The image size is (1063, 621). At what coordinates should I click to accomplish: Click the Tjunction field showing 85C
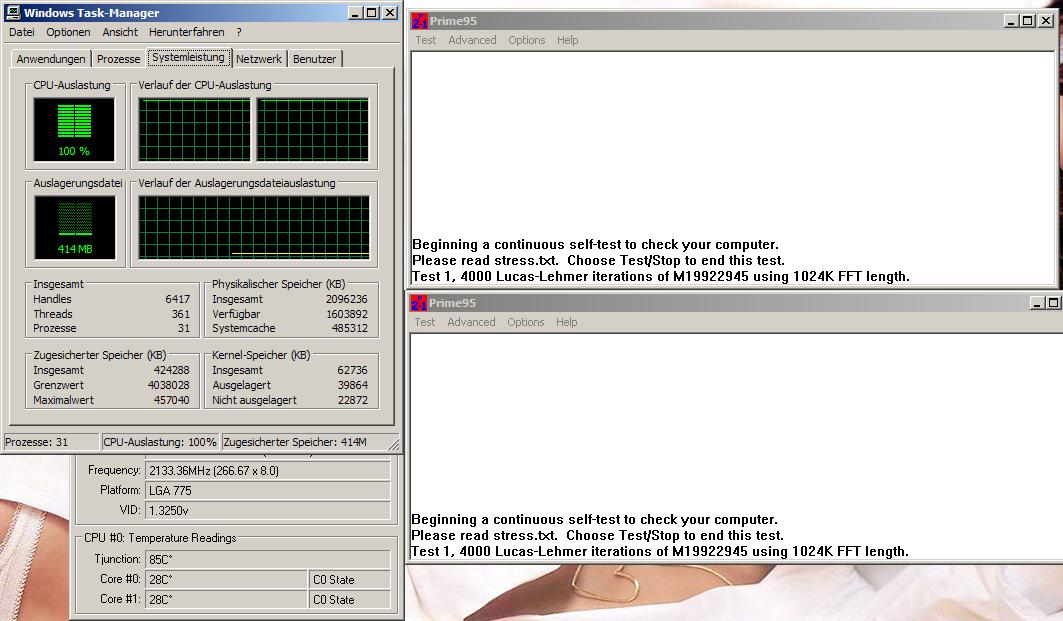pyautogui.click(x=268, y=559)
